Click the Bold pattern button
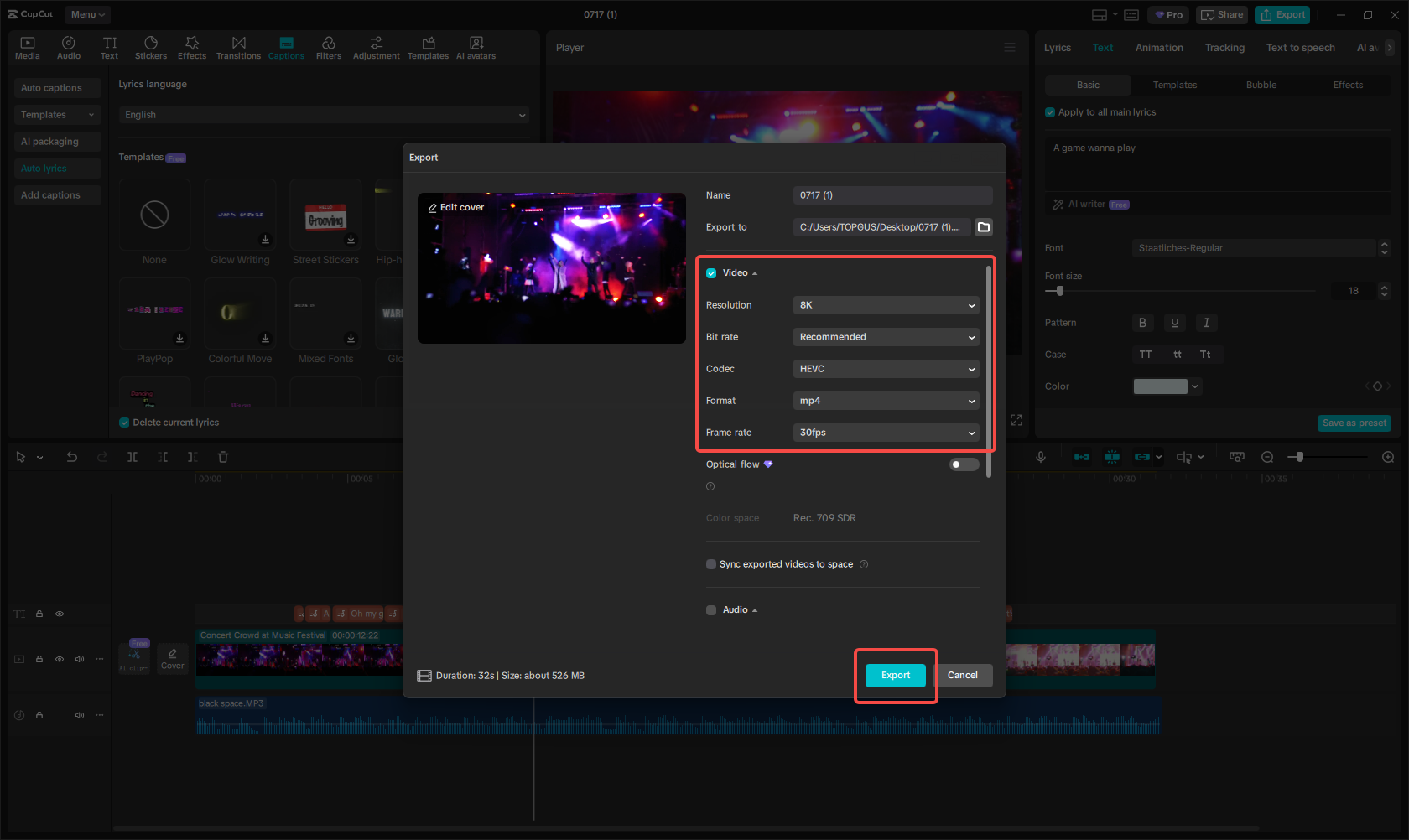The image size is (1409, 840). coord(1142,323)
